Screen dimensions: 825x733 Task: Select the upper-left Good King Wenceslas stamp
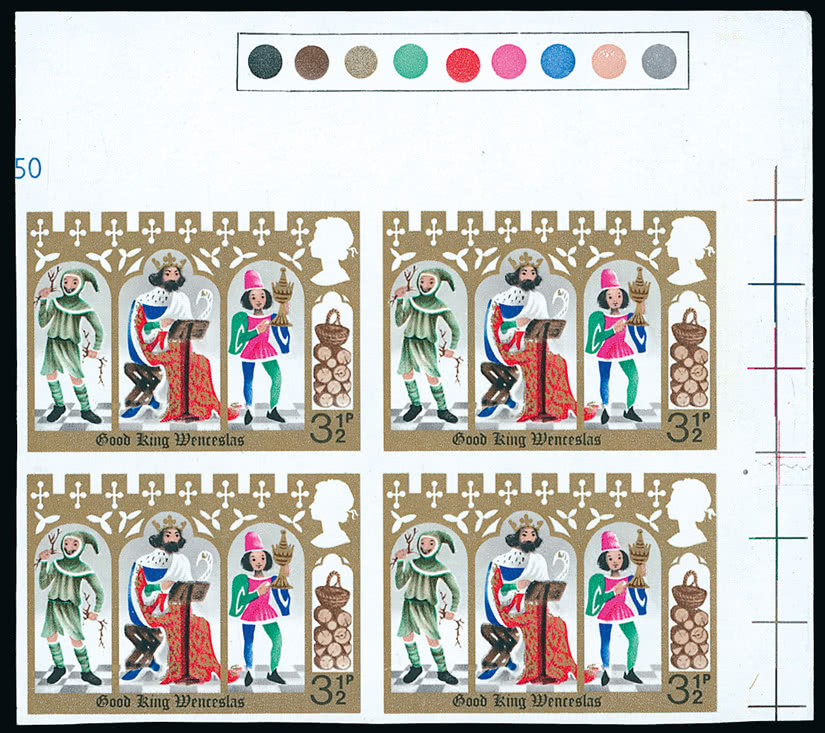coord(194,331)
